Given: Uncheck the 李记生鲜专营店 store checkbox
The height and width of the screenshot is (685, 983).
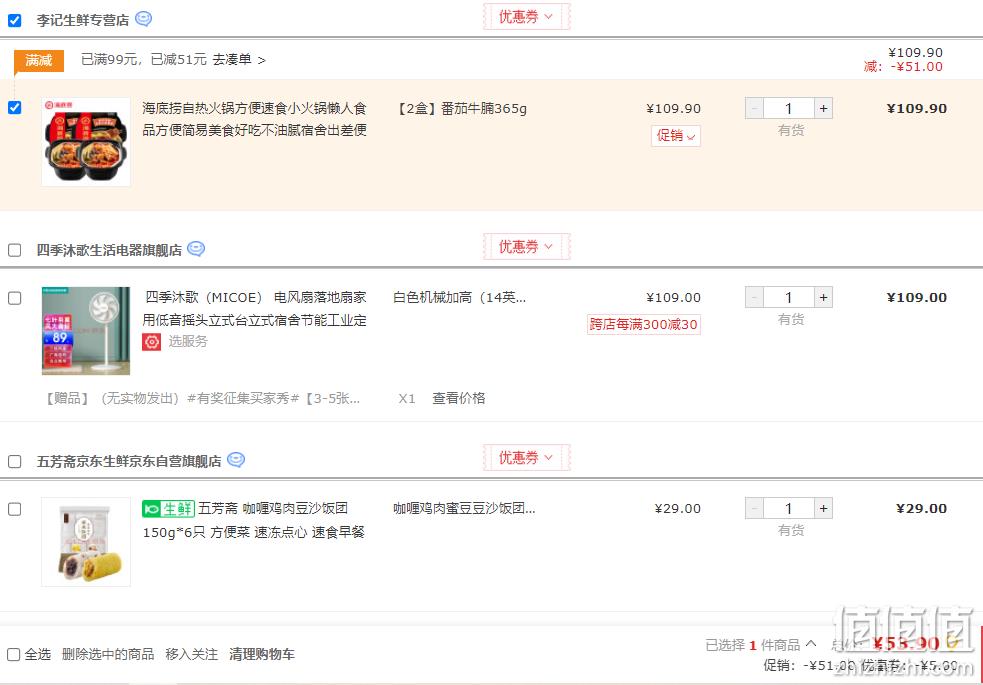Looking at the screenshot, I should [14, 20].
